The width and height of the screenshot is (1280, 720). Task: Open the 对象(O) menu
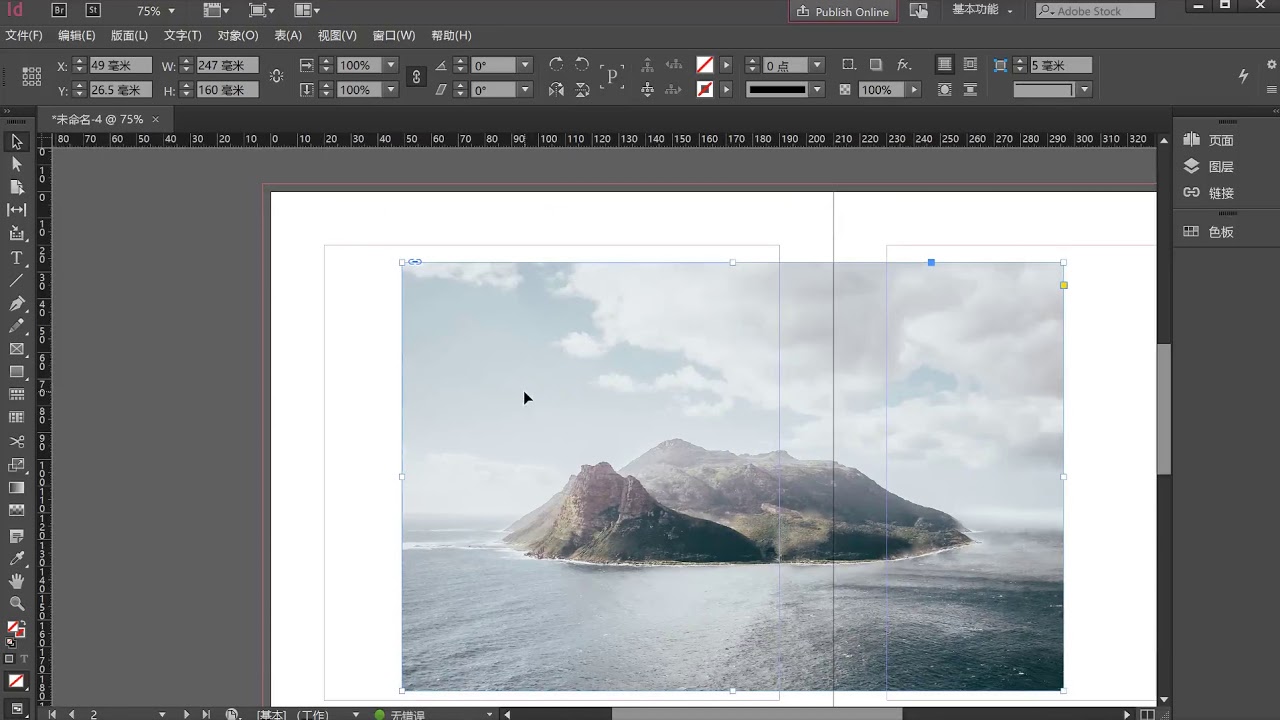[238, 35]
